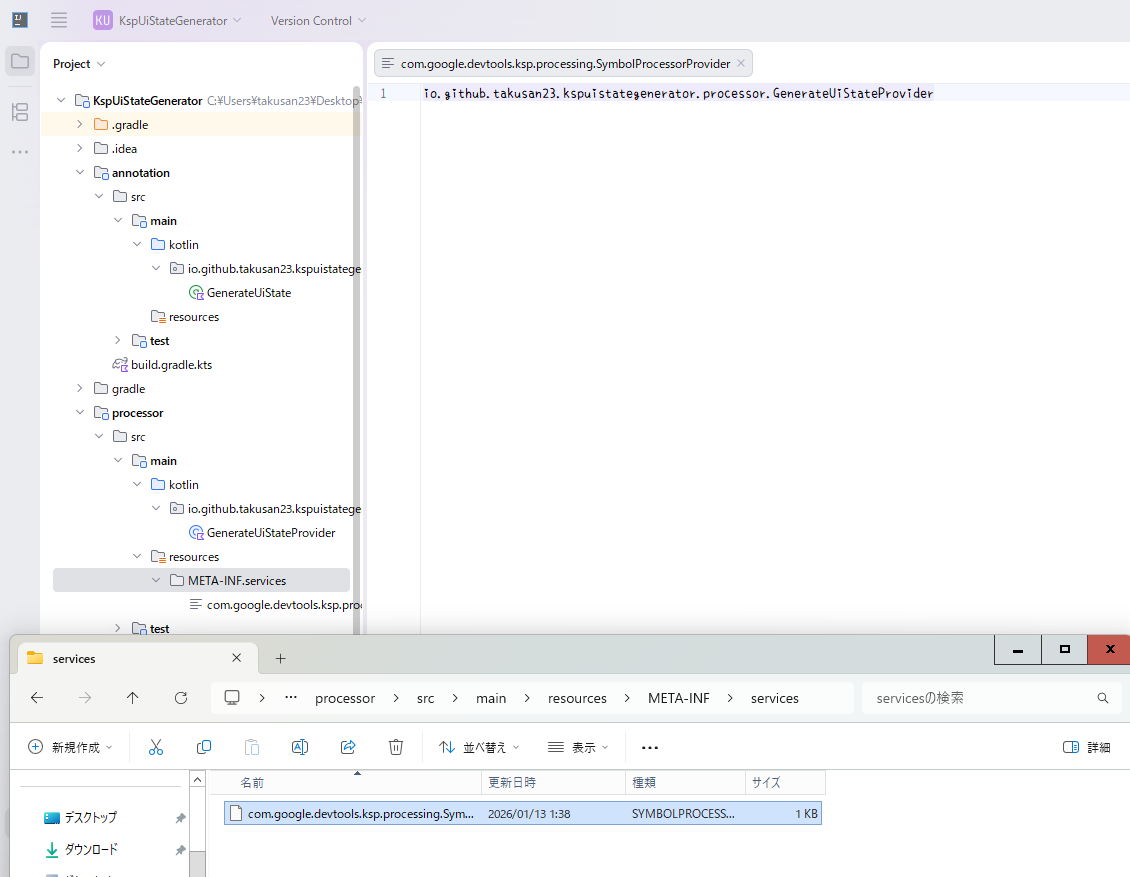Viewport: 1130px width, 877px height.
Task: Select GenerateUiStateProvider in project tree
Action: pyautogui.click(x=270, y=533)
